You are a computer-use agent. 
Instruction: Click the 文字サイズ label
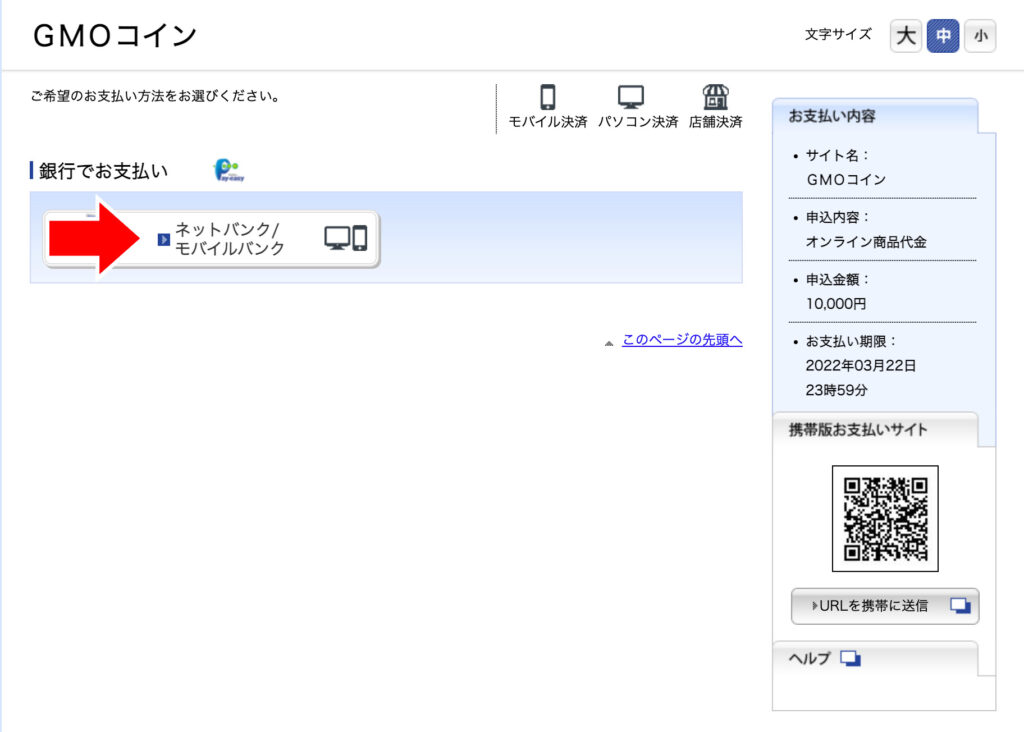click(838, 35)
